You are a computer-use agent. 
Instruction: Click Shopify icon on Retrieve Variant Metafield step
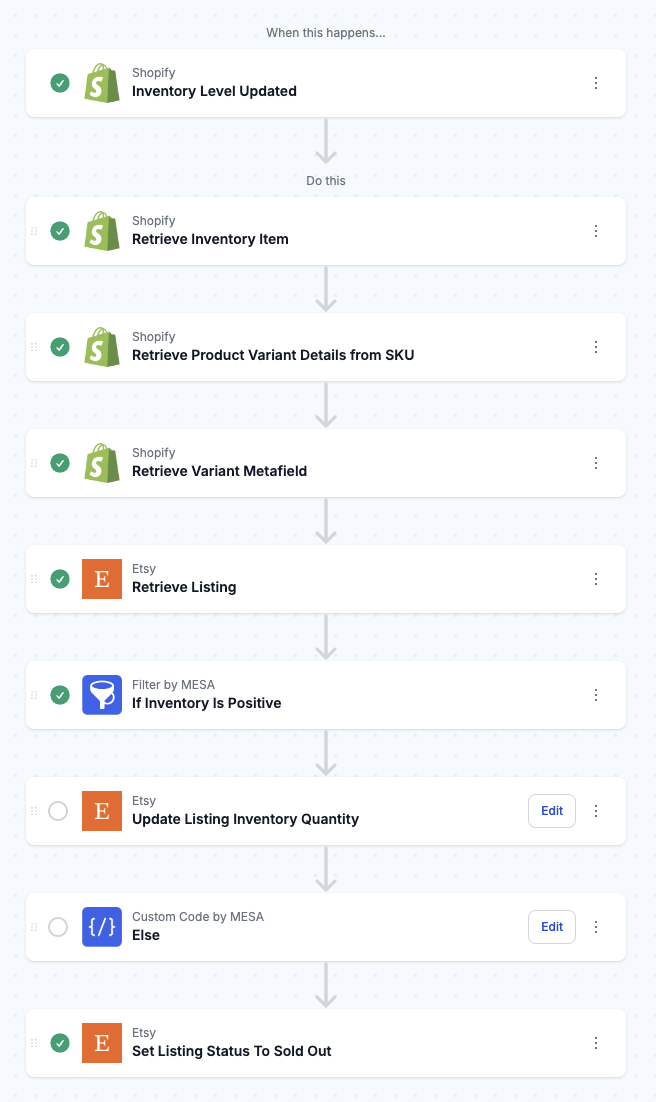[x=102, y=463]
